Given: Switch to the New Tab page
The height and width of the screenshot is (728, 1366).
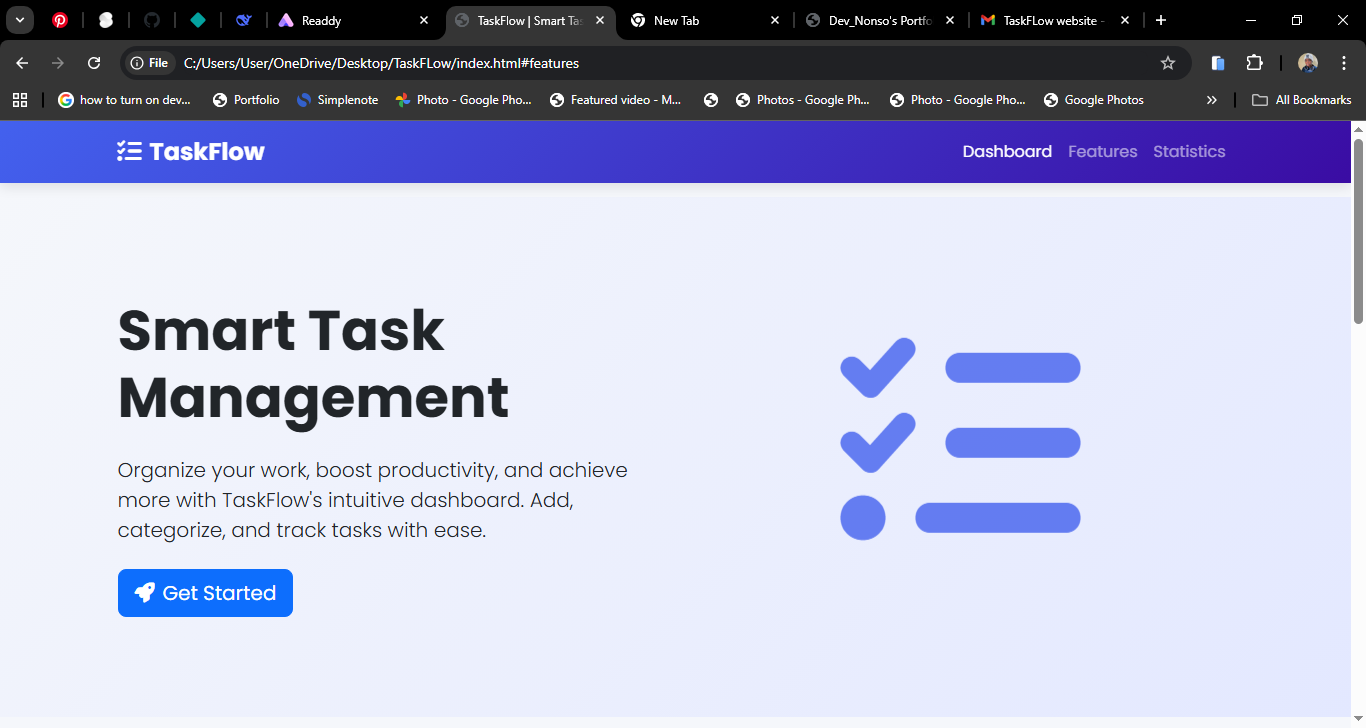Looking at the screenshot, I should [679, 20].
